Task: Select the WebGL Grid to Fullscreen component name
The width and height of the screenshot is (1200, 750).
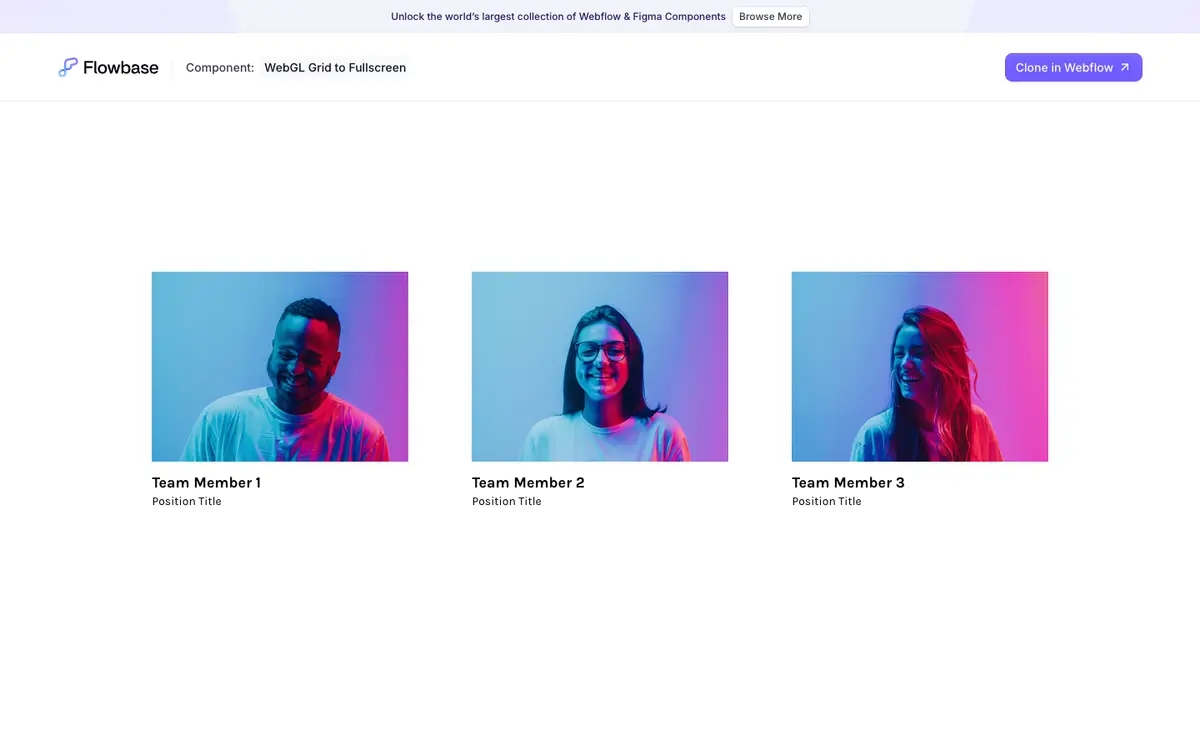Action: (x=335, y=68)
